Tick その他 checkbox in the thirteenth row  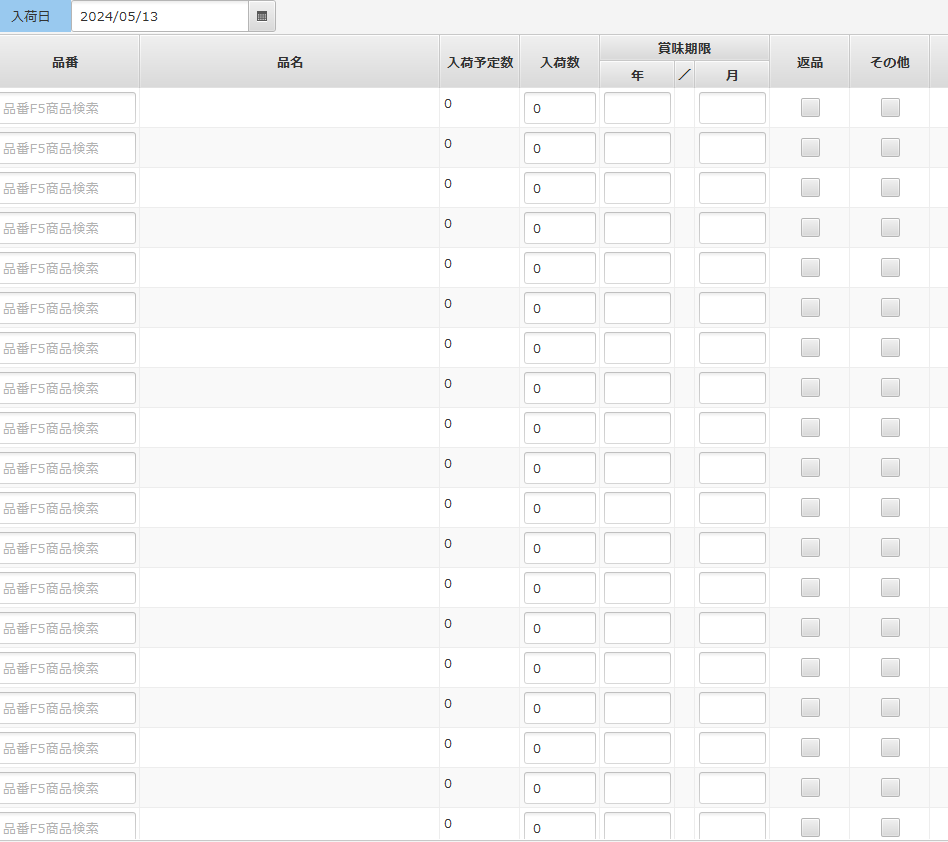pyautogui.click(x=890, y=588)
